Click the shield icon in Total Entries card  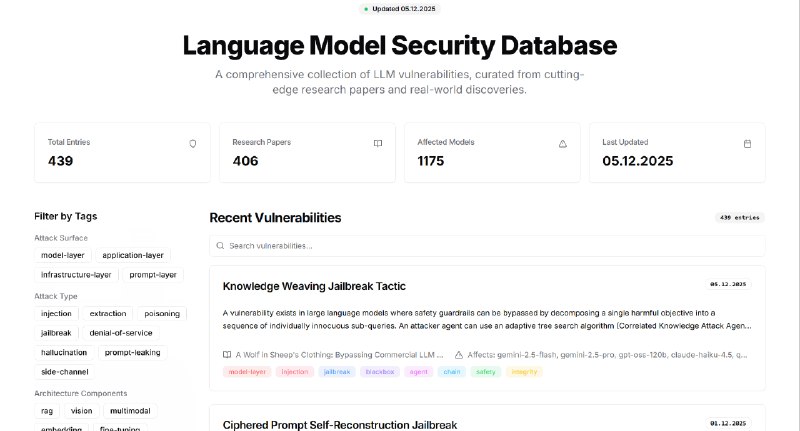pyautogui.click(x=193, y=144)
